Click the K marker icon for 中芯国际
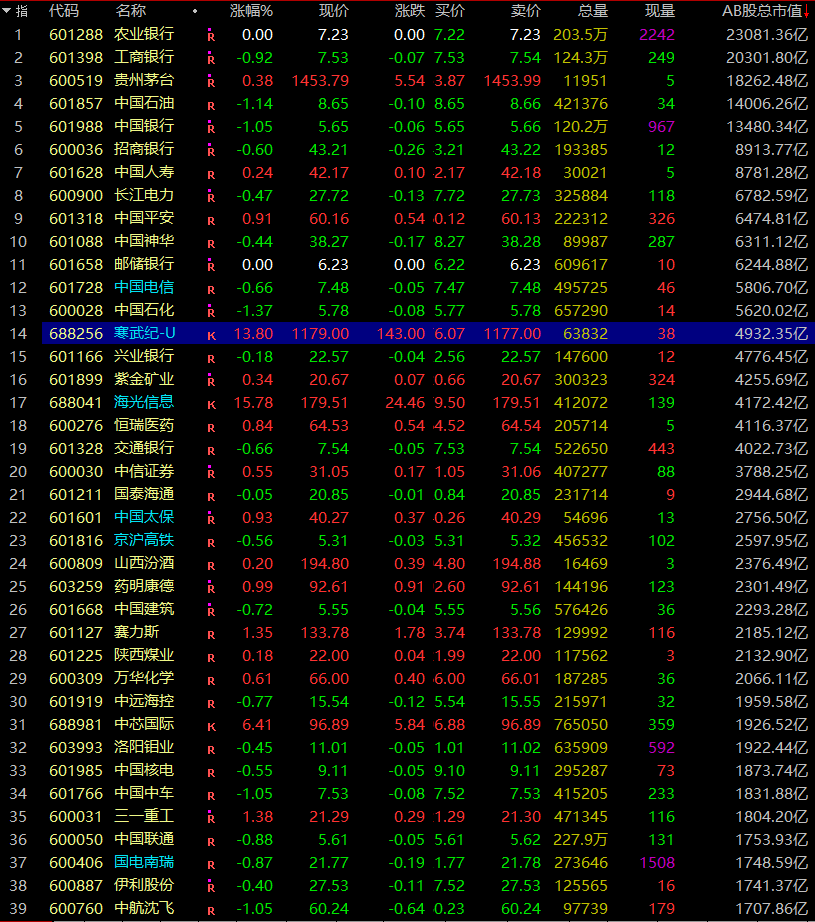815x922 pixels. point(211,725)
